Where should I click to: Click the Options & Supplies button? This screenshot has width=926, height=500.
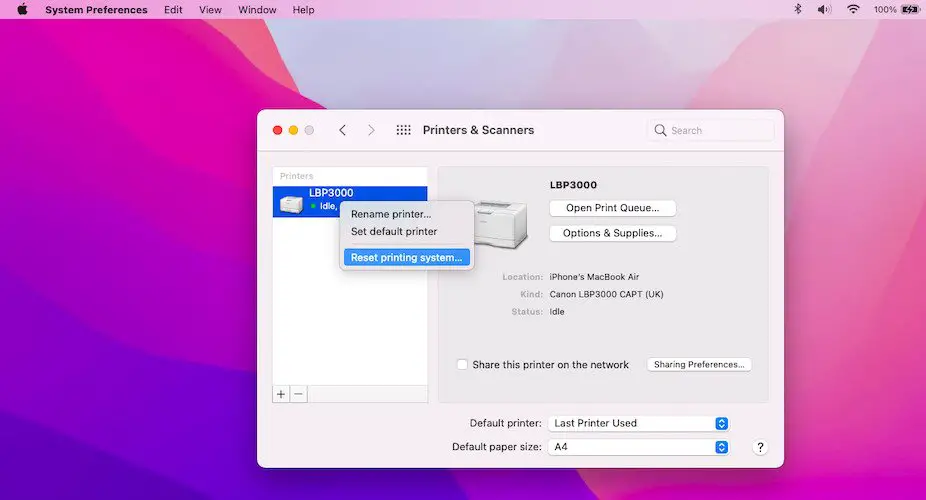click(x=612, y=233)
